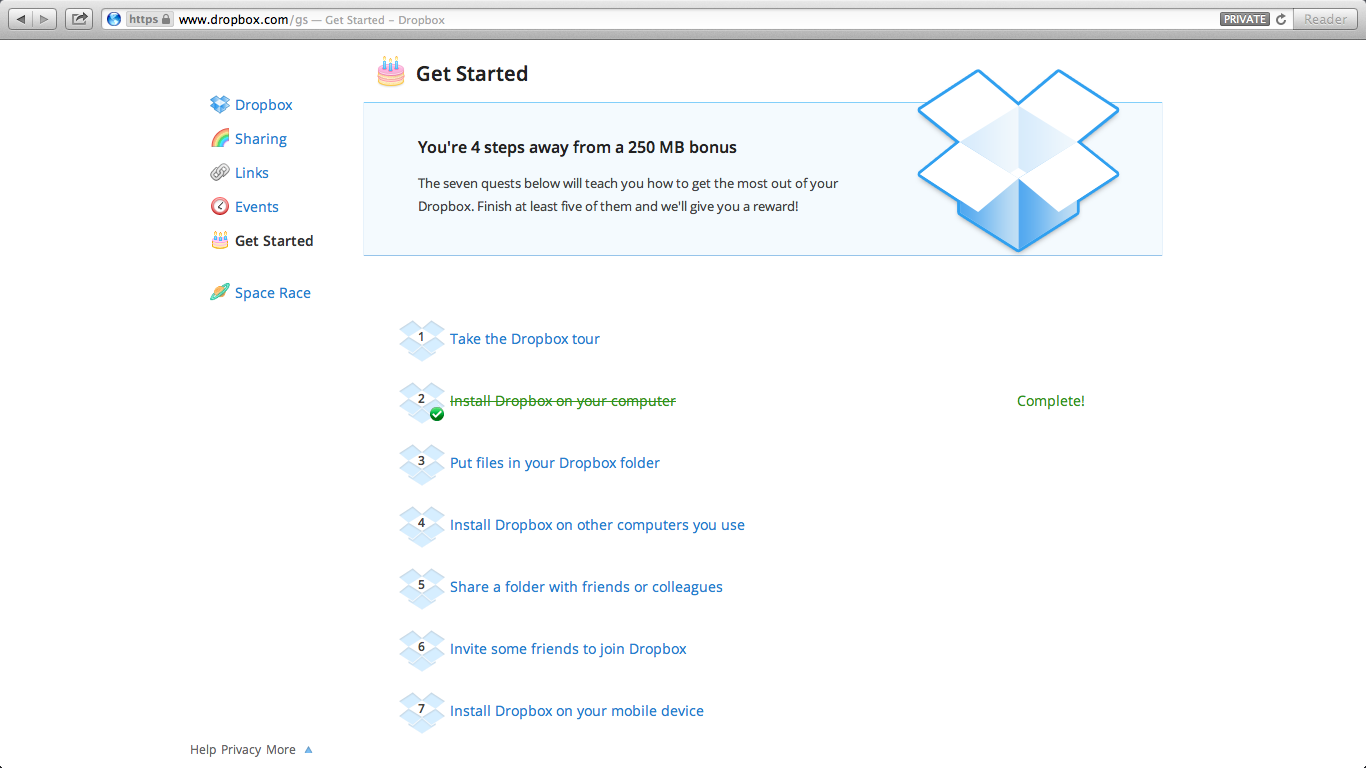Click the planet Space Race icon
Screen dimensions: 1366x768
(x=220, y=292)
